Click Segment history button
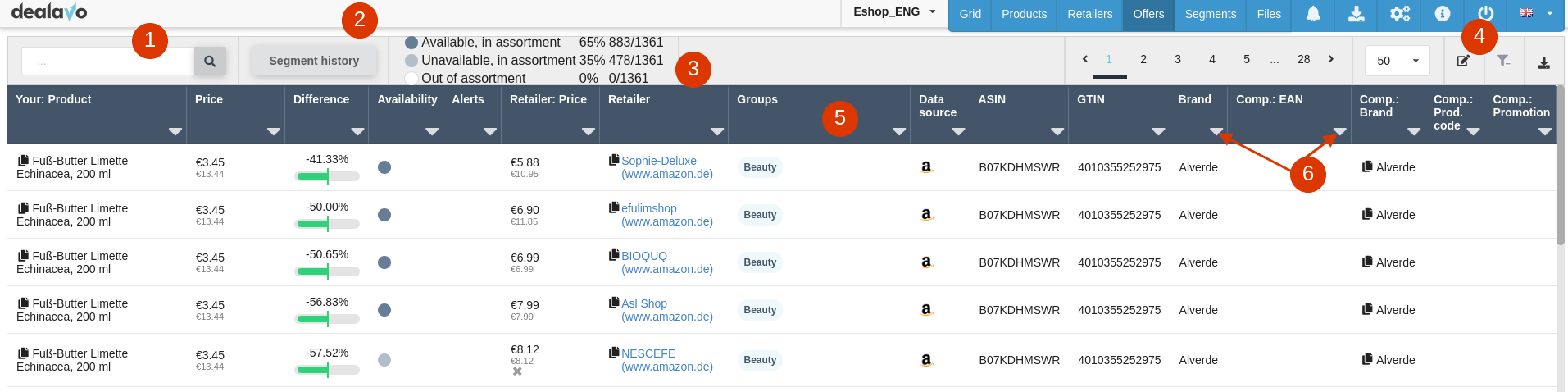Viewport: 1568px width, 392px height. point(314,61)
